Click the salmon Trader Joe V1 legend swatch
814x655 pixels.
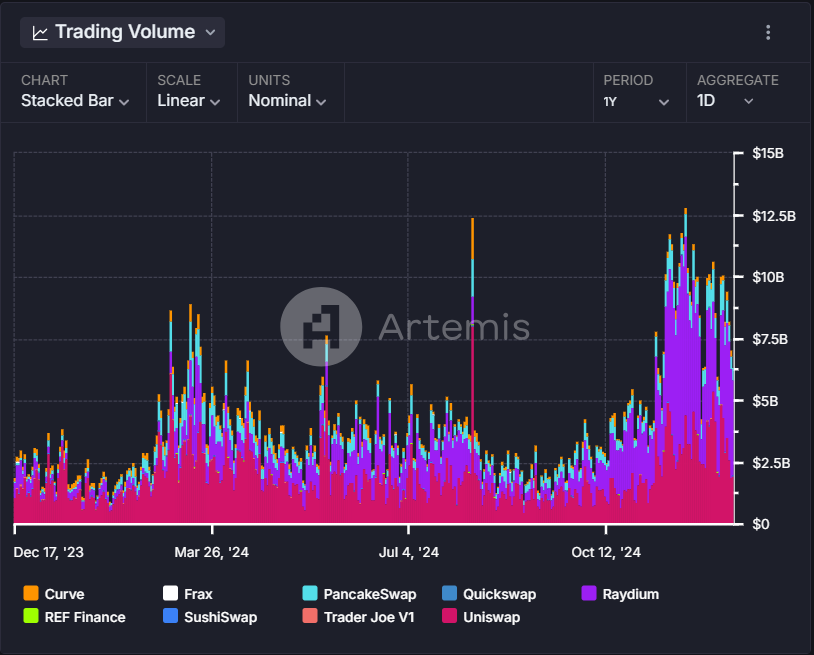pos(310,616)
